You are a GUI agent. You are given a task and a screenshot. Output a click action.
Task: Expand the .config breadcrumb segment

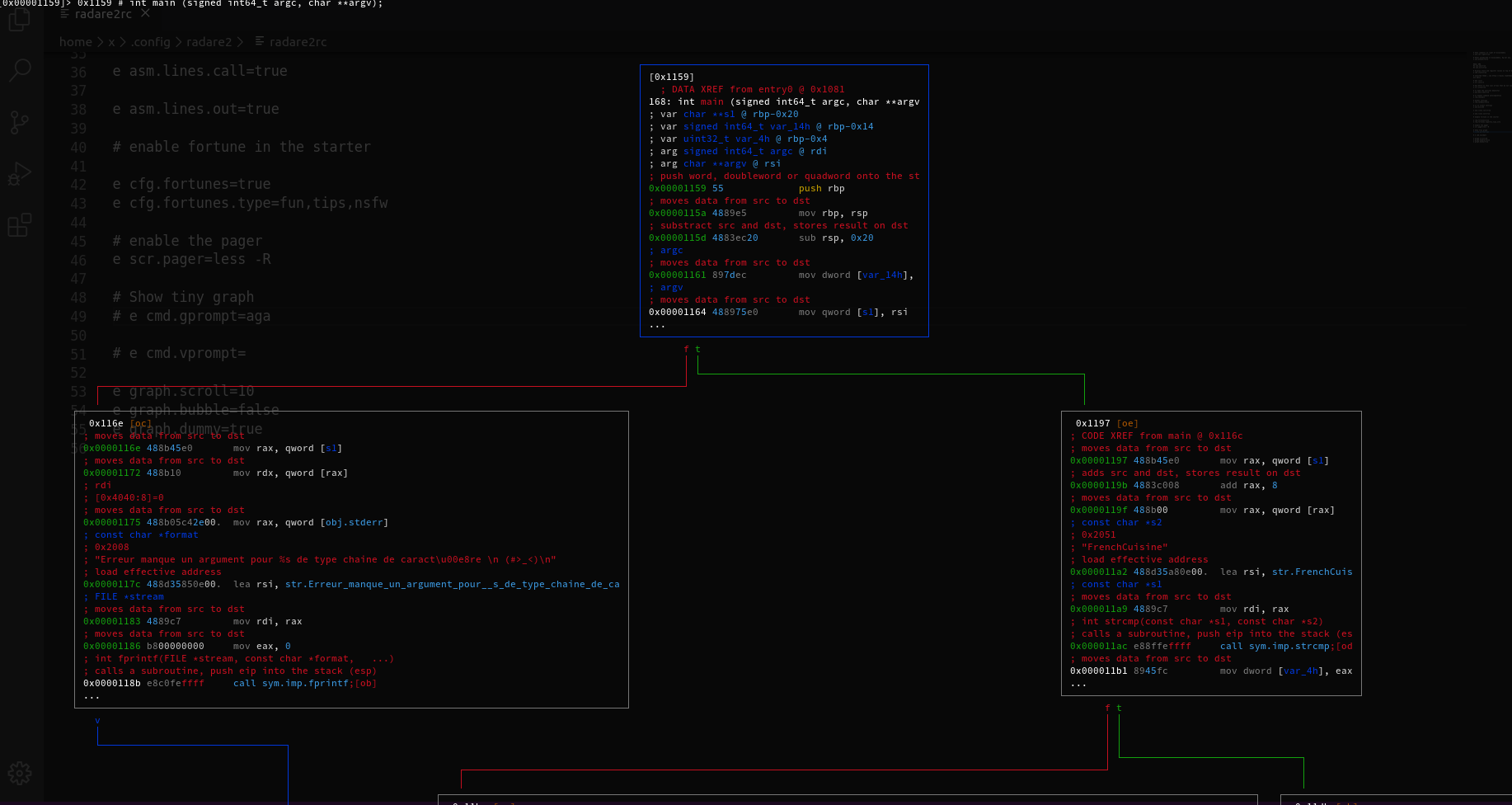(x=150, y=42)
